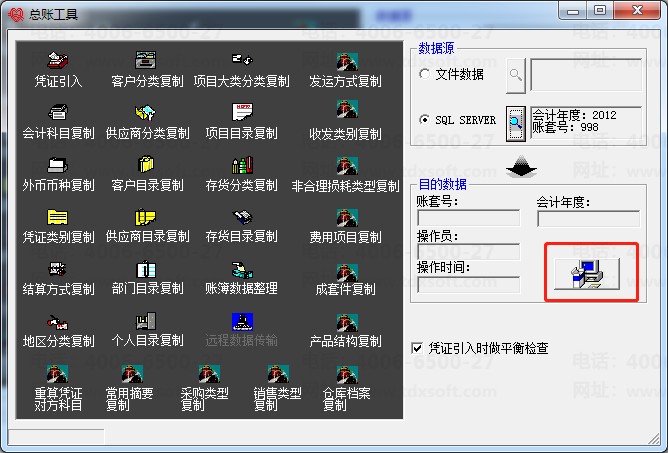Click the 地区分类复制 icon
668x453 pixels.
pyautogui.click(x=58, y=322)
